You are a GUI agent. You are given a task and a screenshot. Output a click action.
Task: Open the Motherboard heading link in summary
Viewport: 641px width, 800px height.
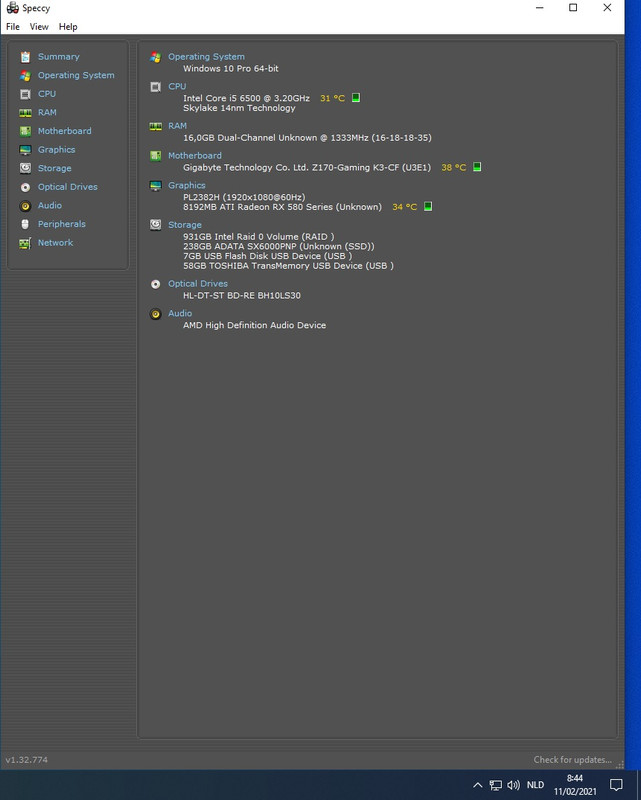click(195, 155)
